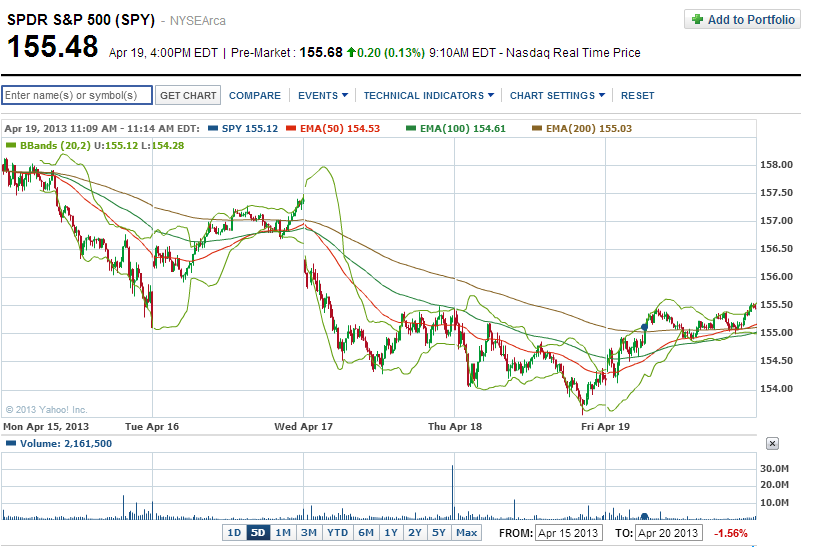Click the EMA(100) 154.61 legend label
Image resolution: width=814 pixels, height=547 pixels.
(463, 129)
